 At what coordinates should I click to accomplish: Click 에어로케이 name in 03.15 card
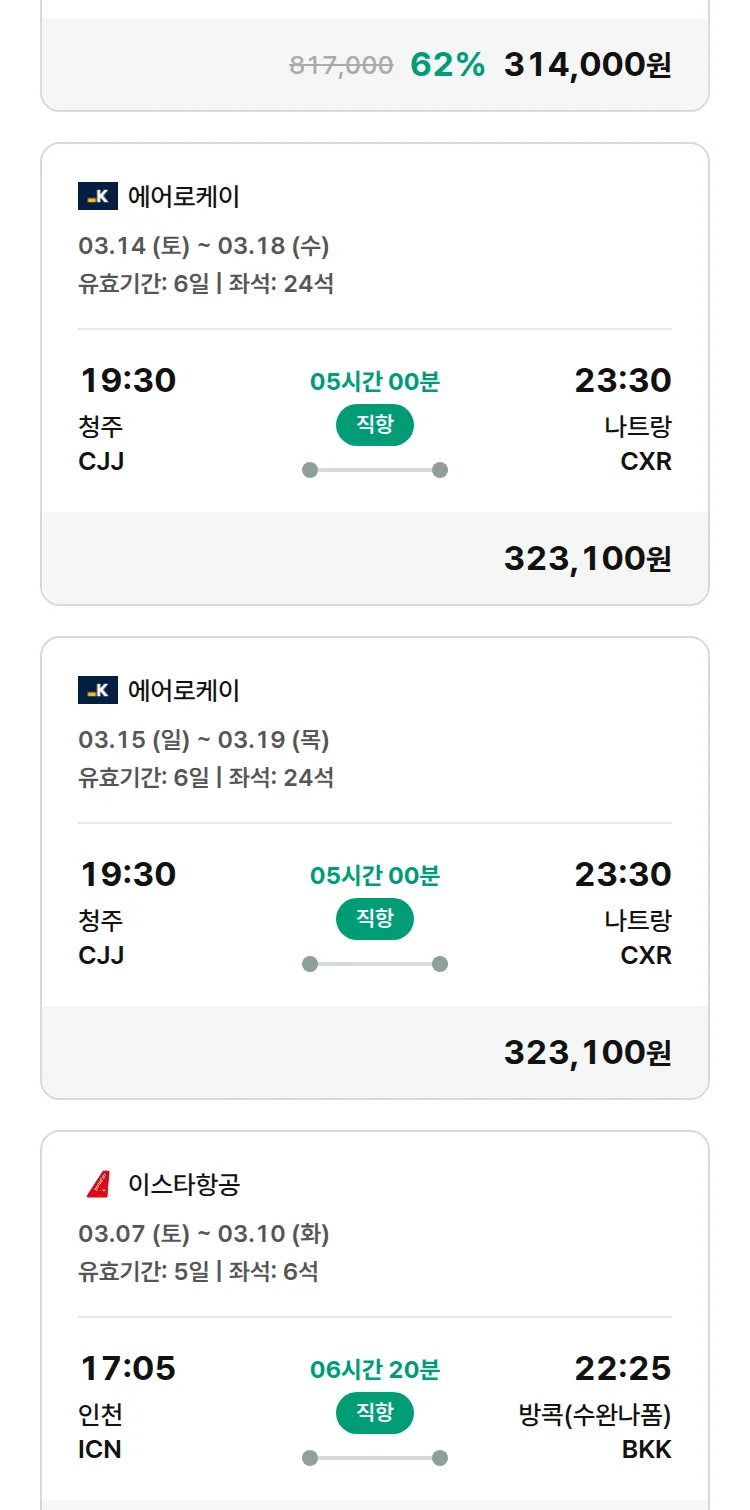tap(184, 691)
